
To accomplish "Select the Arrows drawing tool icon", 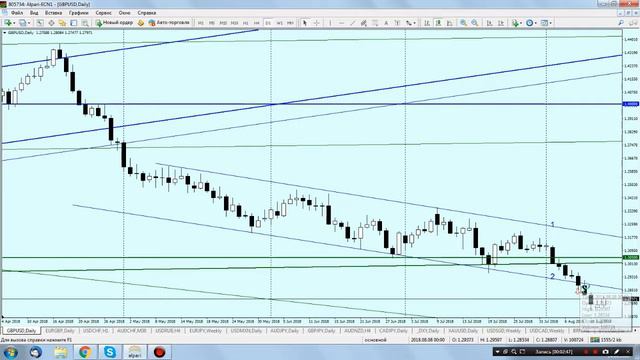I will tap(408, 23).
